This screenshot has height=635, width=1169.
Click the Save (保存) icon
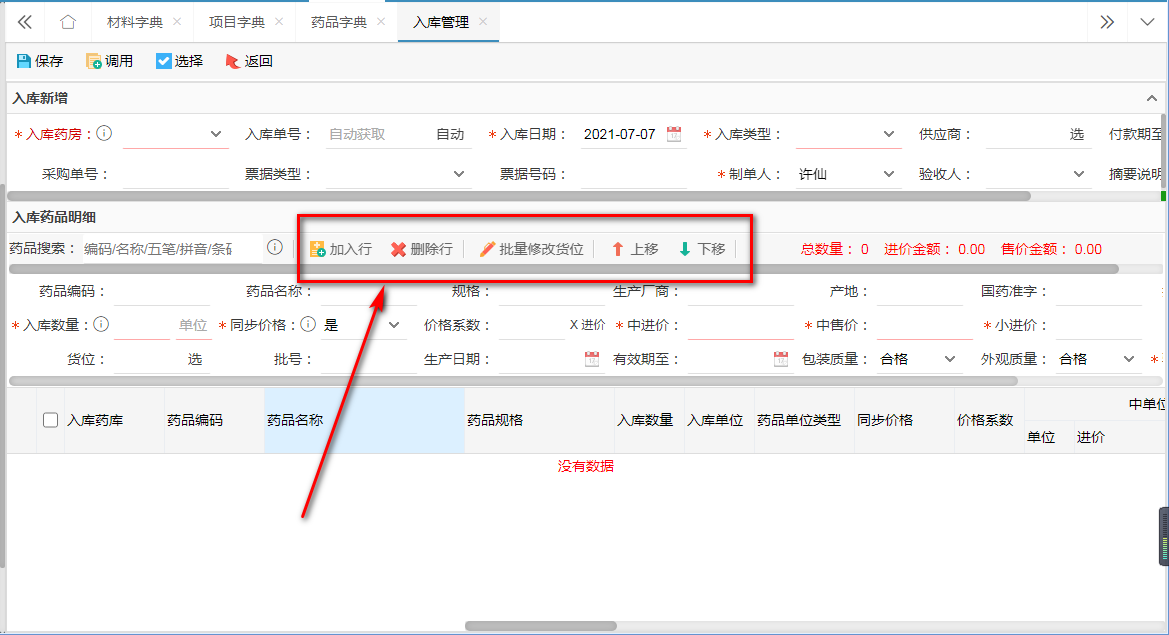click(24, 61)
